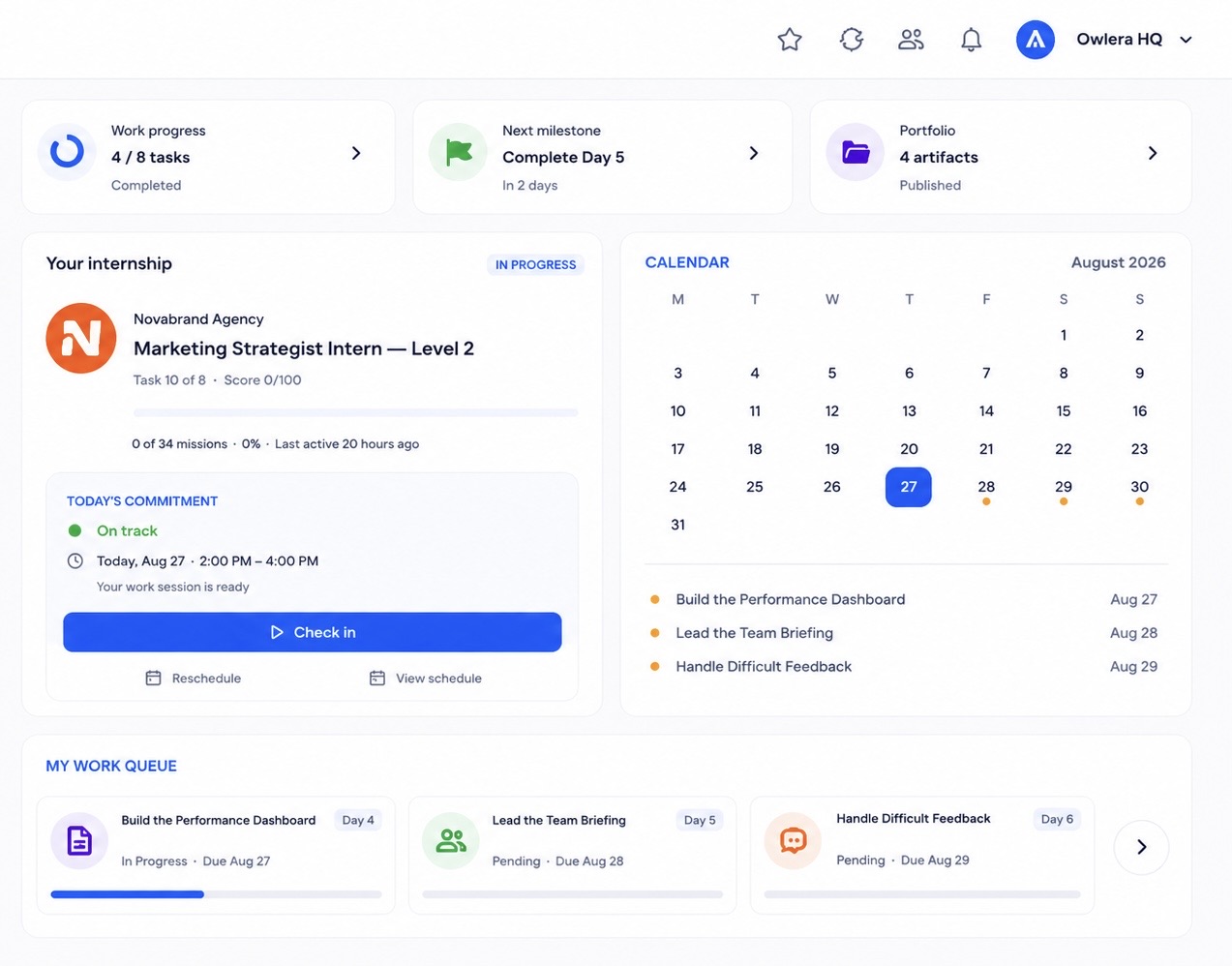Select August 13 on the calendar

tap(909, 411)
